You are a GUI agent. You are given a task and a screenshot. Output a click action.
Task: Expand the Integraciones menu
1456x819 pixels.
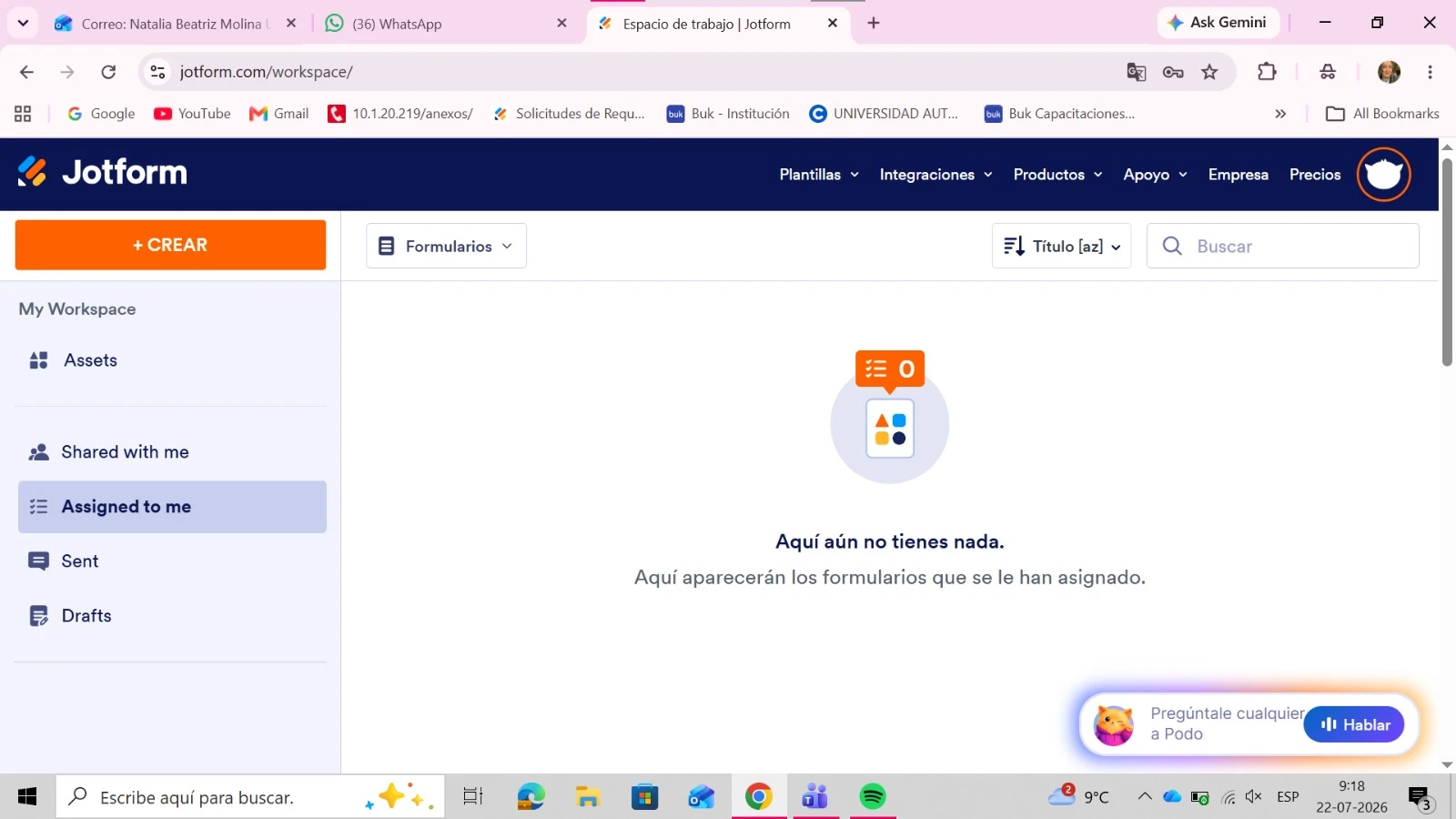click(x=935, y=175)
